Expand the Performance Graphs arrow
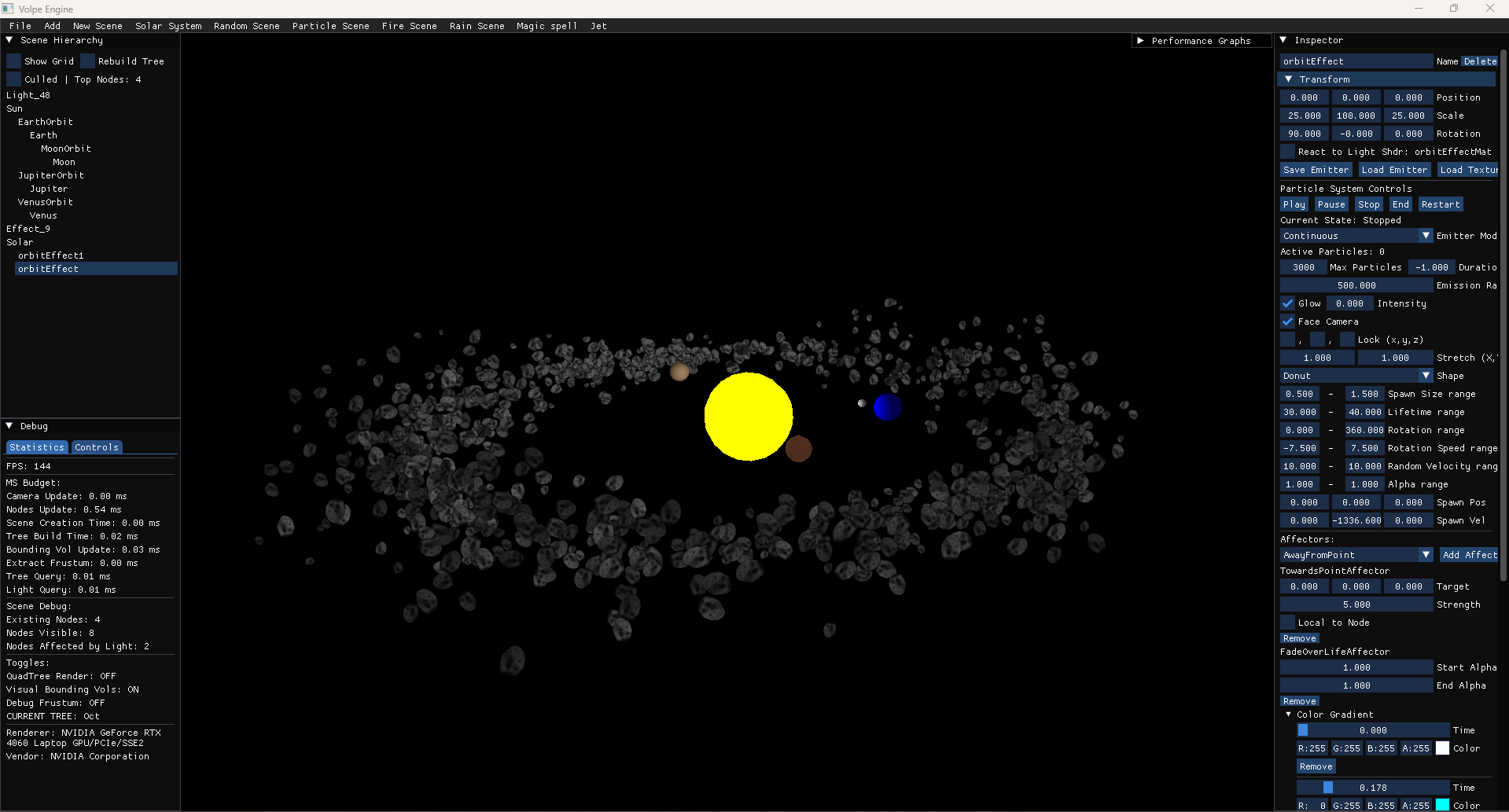Viewport: 1509px width, 812px height. tap(1141, 40)
